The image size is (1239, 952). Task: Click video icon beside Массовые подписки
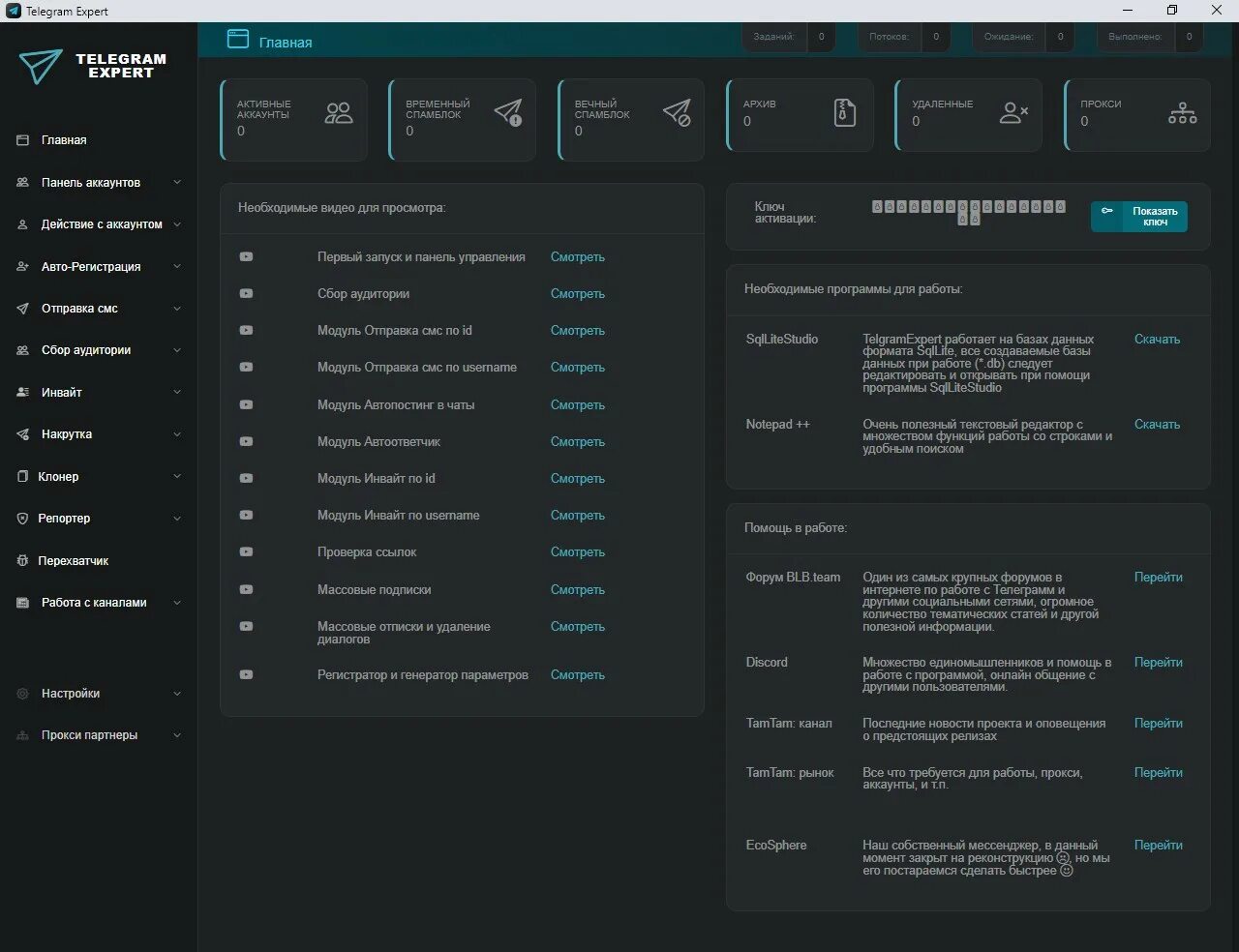click(x=246, y=590)
